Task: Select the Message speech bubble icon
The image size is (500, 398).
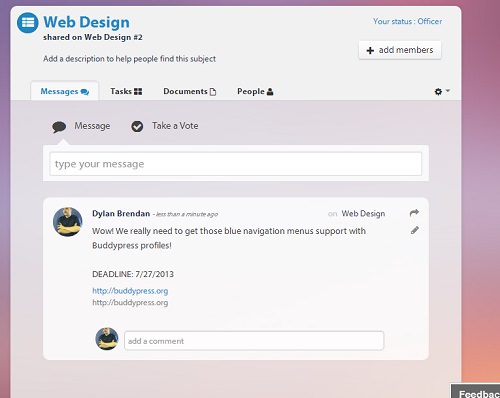Action: (59, 127)
